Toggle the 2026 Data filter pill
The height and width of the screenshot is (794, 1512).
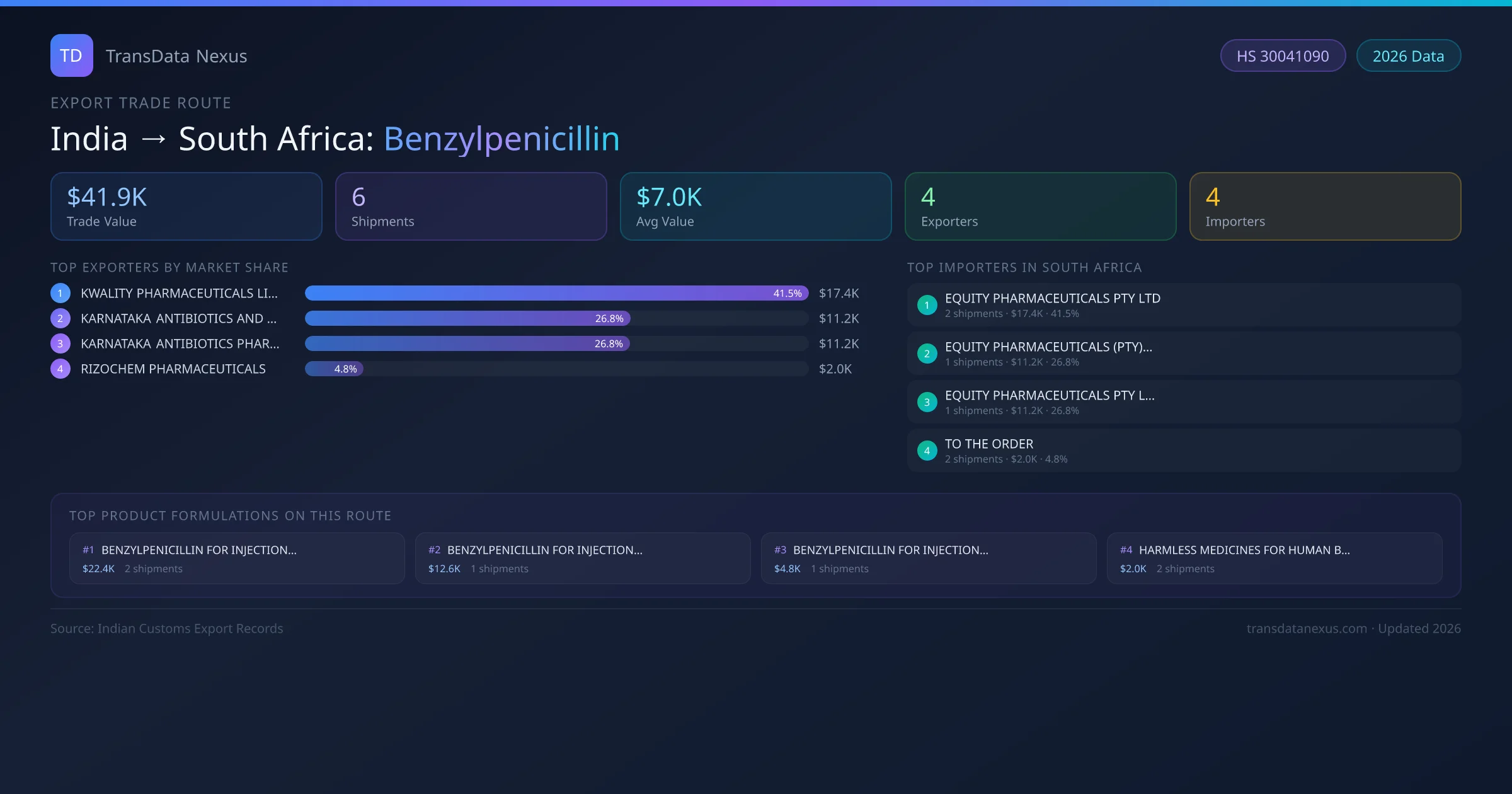click(x=1409, y=55)
